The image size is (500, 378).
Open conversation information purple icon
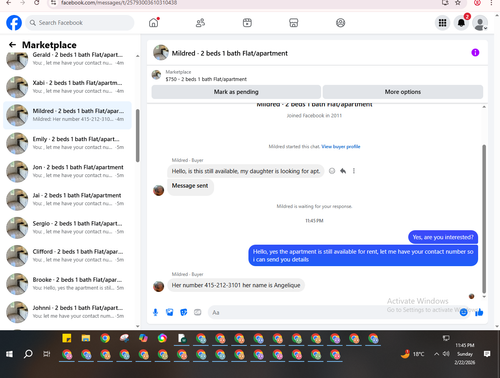475,52
